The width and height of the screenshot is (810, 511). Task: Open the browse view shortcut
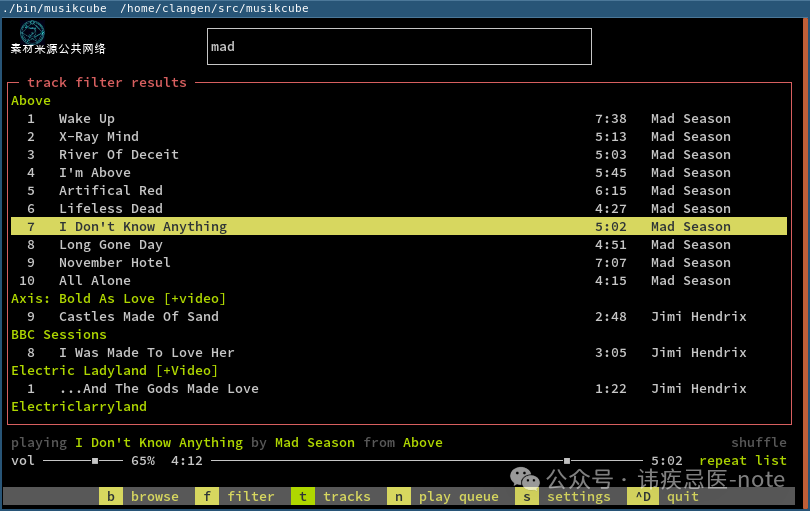point(139,497)
